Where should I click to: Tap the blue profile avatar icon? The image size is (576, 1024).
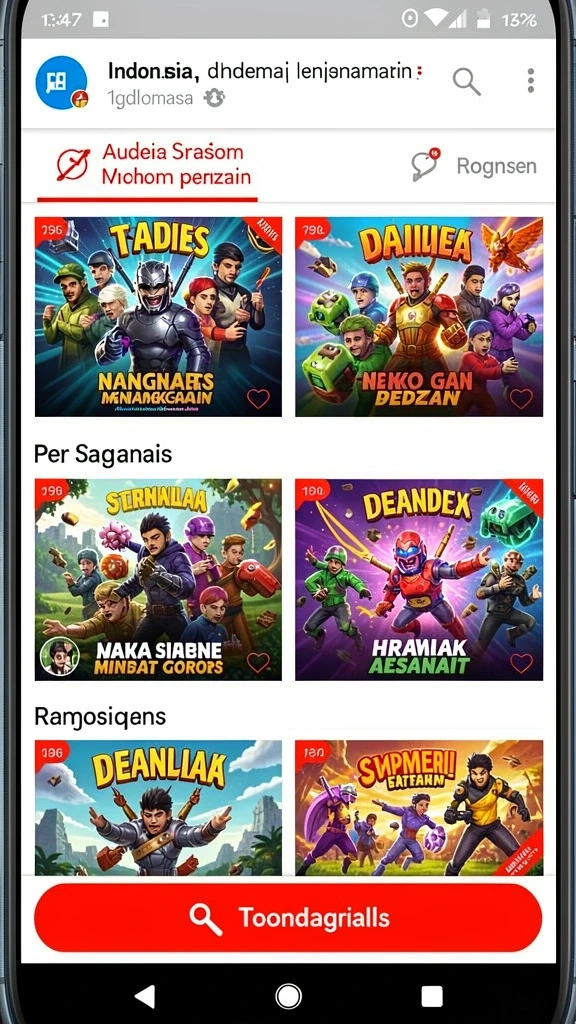tap(61, 82)
